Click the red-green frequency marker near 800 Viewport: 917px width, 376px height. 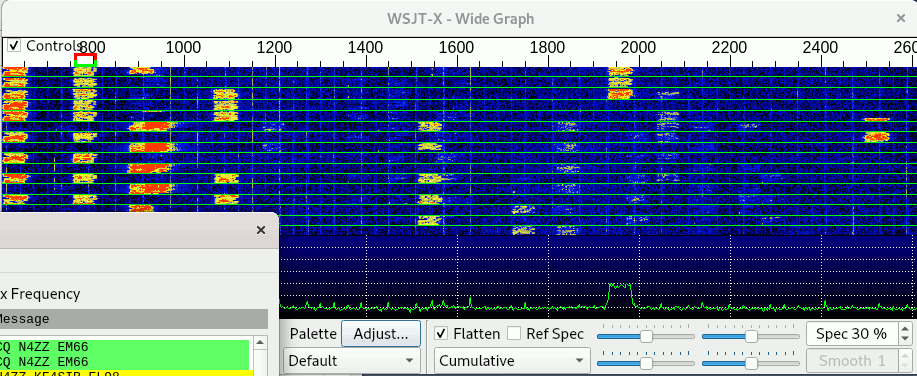85,60
